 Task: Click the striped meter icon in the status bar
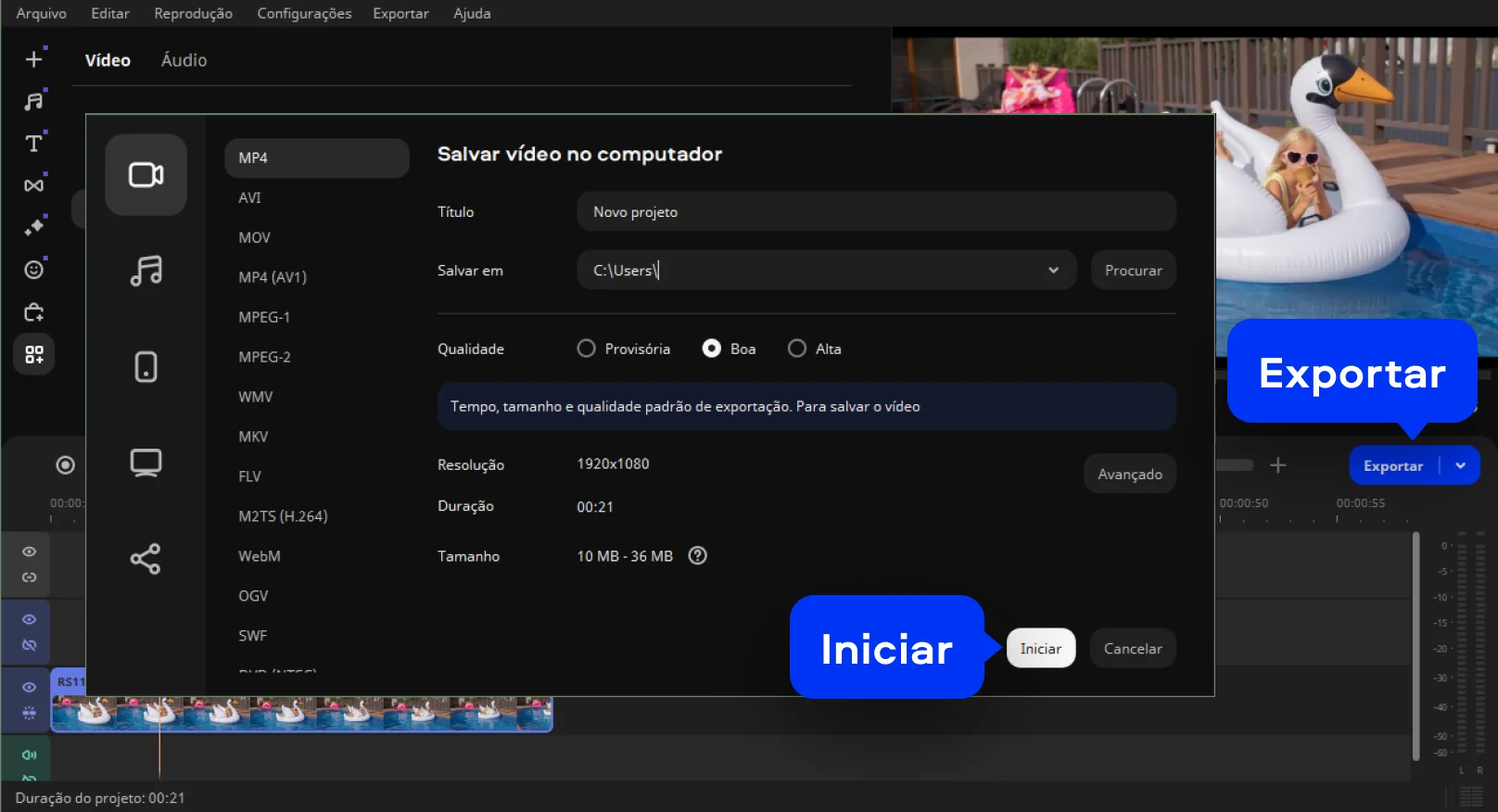coord(1471,796)
